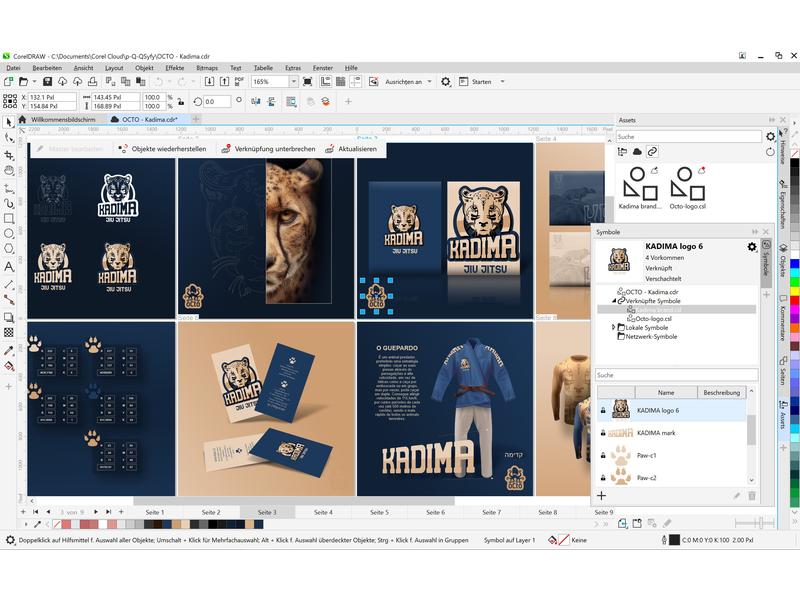The width and height of the screenshot is (800, 600).
Task: Open the Assets panel settings gear
Action: click(x=770, y=136)
